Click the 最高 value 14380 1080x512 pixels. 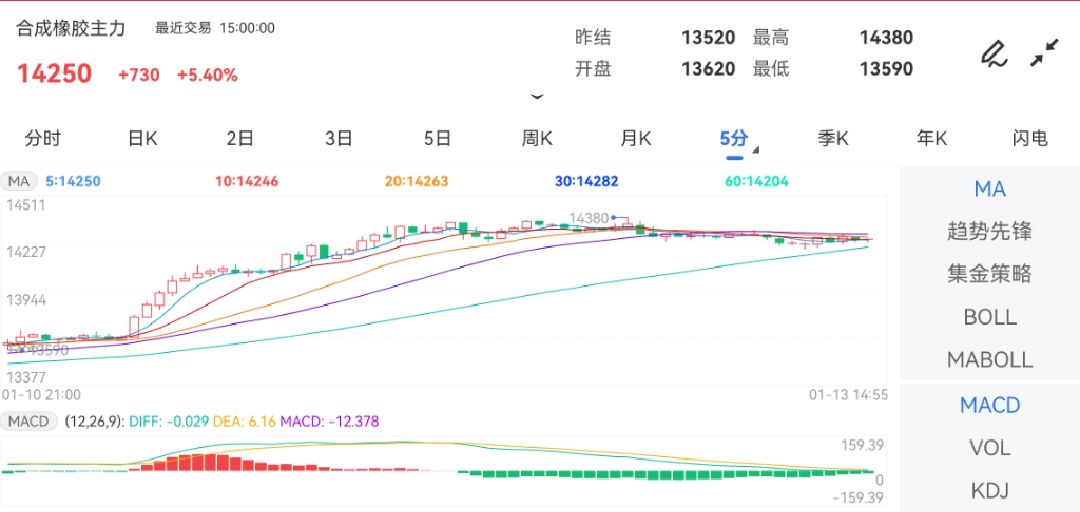(x=886, y=37)
